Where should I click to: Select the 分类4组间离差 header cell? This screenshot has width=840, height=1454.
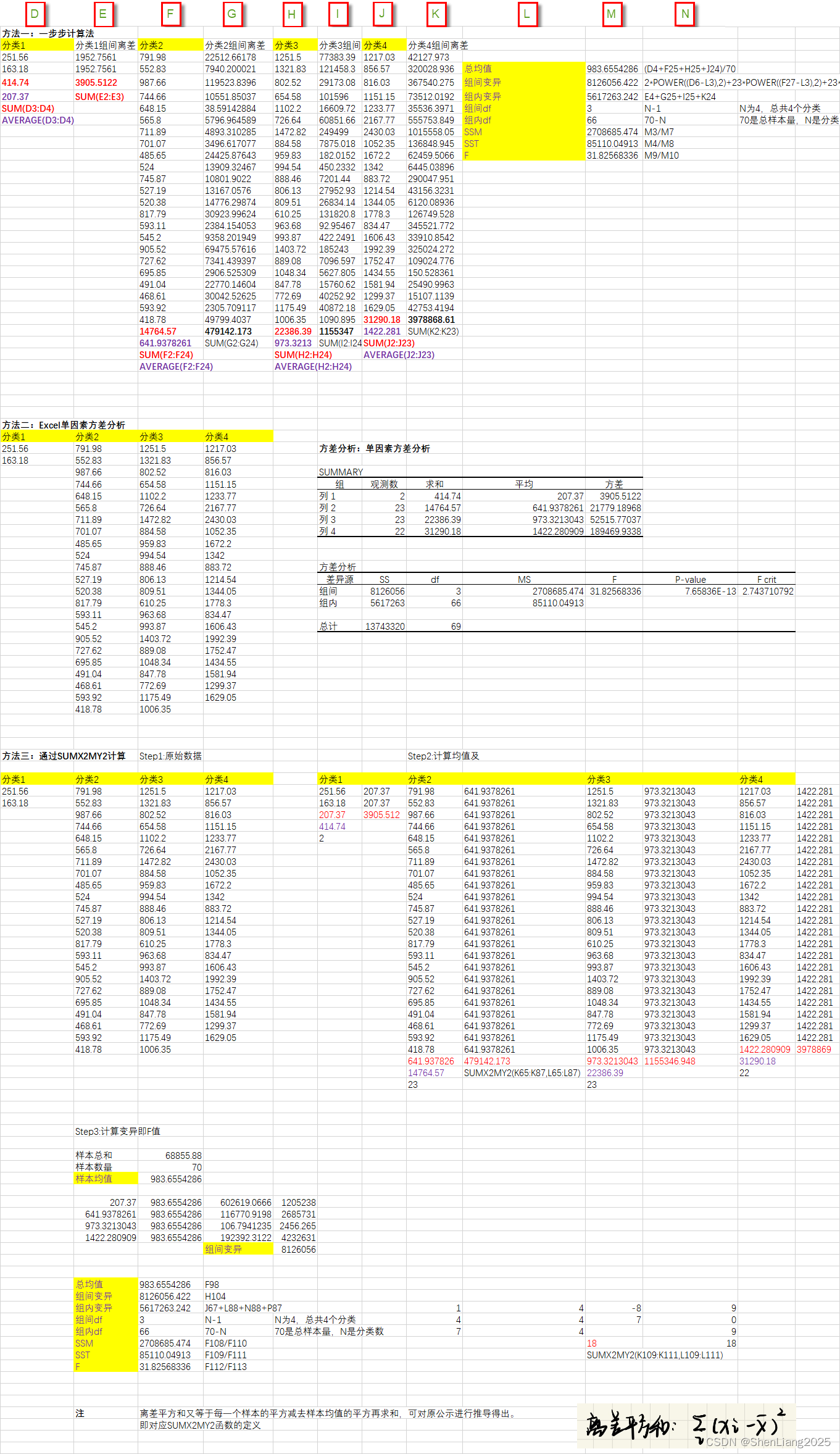[x=438, y=45]
